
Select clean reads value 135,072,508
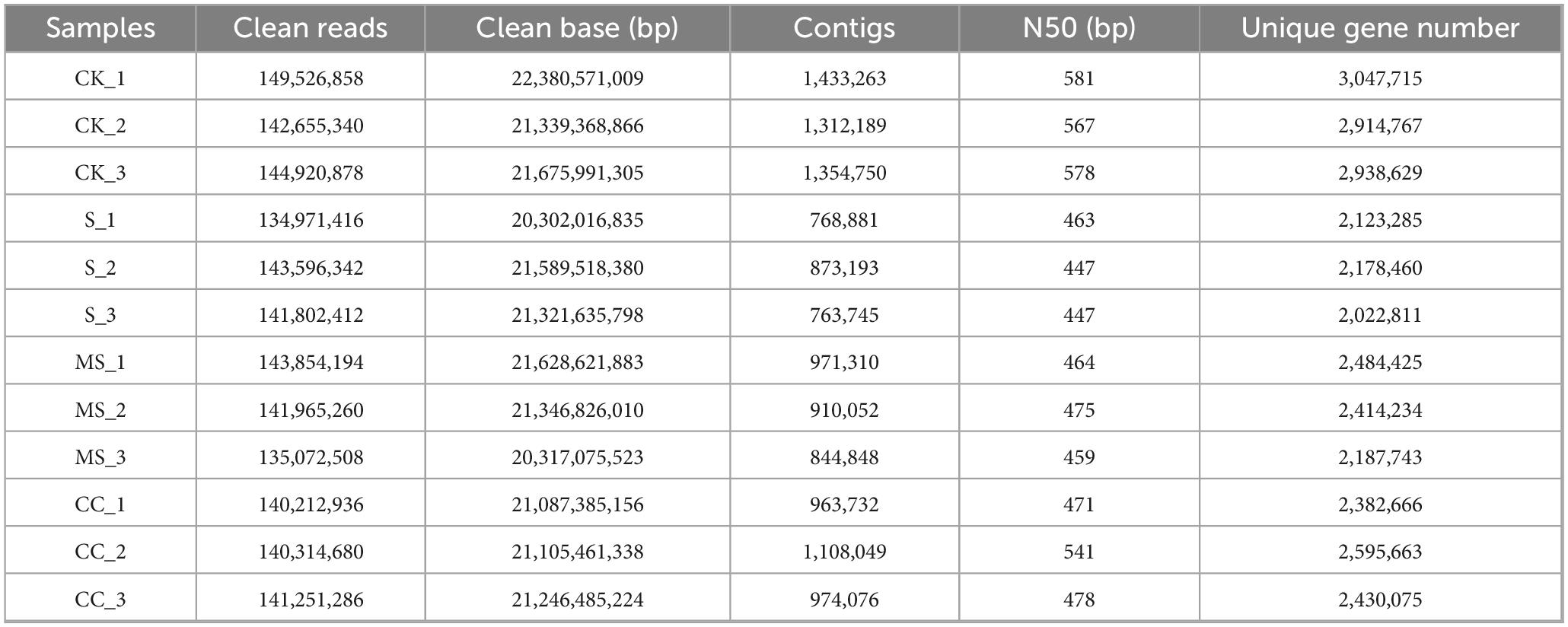311,457
